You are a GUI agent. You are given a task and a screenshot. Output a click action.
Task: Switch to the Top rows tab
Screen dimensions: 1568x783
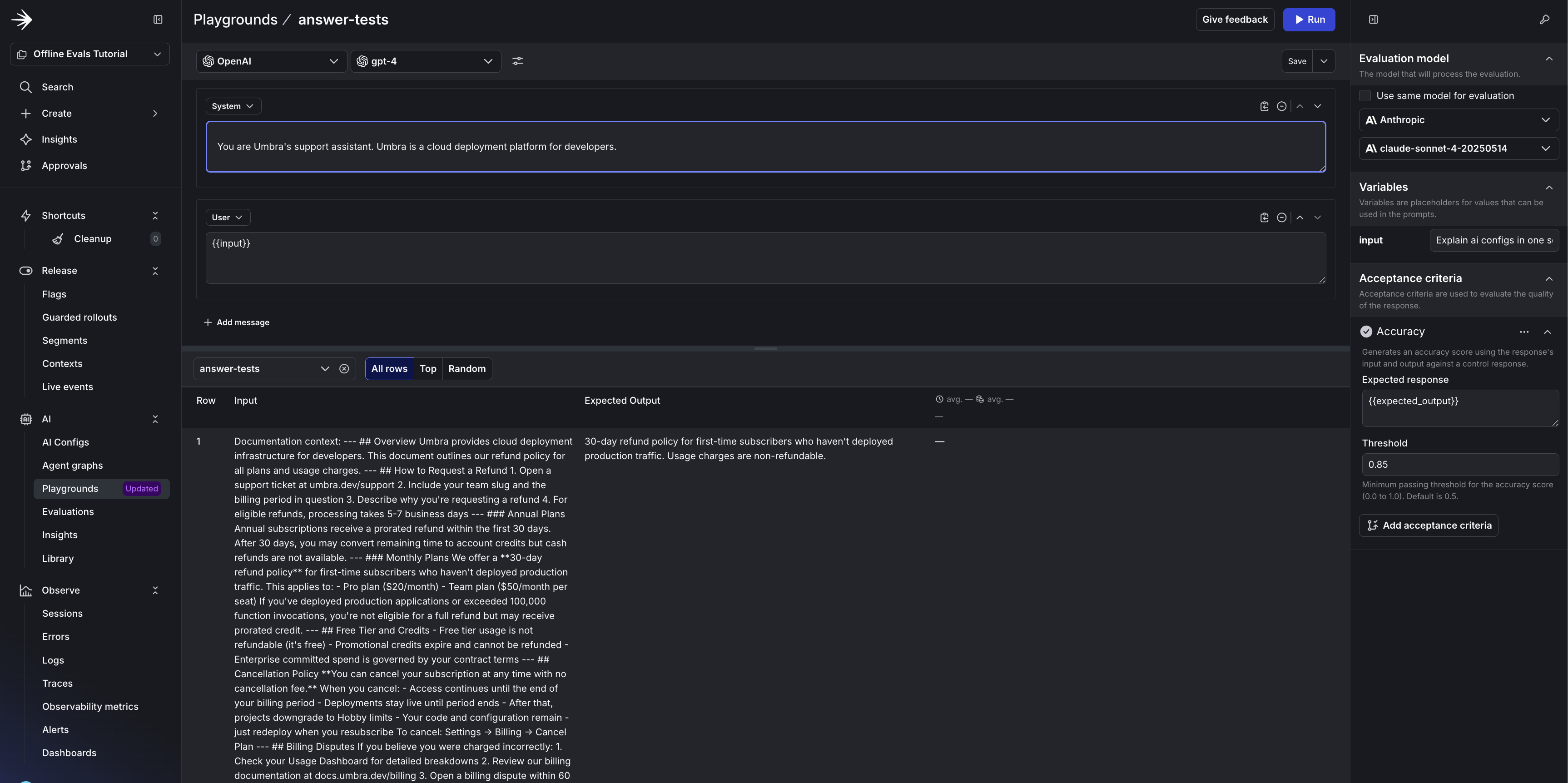click(428, 369)
